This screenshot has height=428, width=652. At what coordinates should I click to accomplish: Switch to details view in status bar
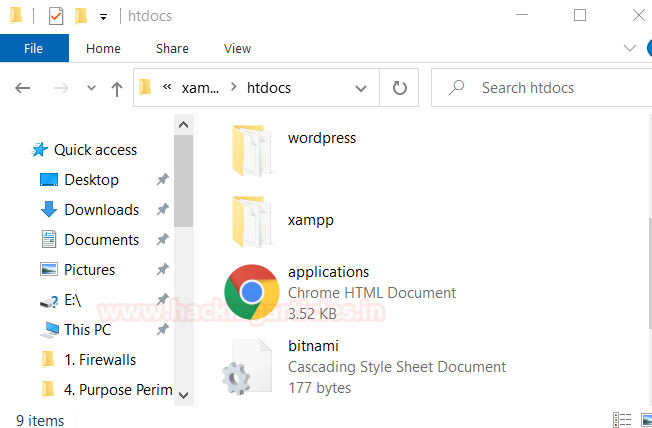(x=621, y=420)
